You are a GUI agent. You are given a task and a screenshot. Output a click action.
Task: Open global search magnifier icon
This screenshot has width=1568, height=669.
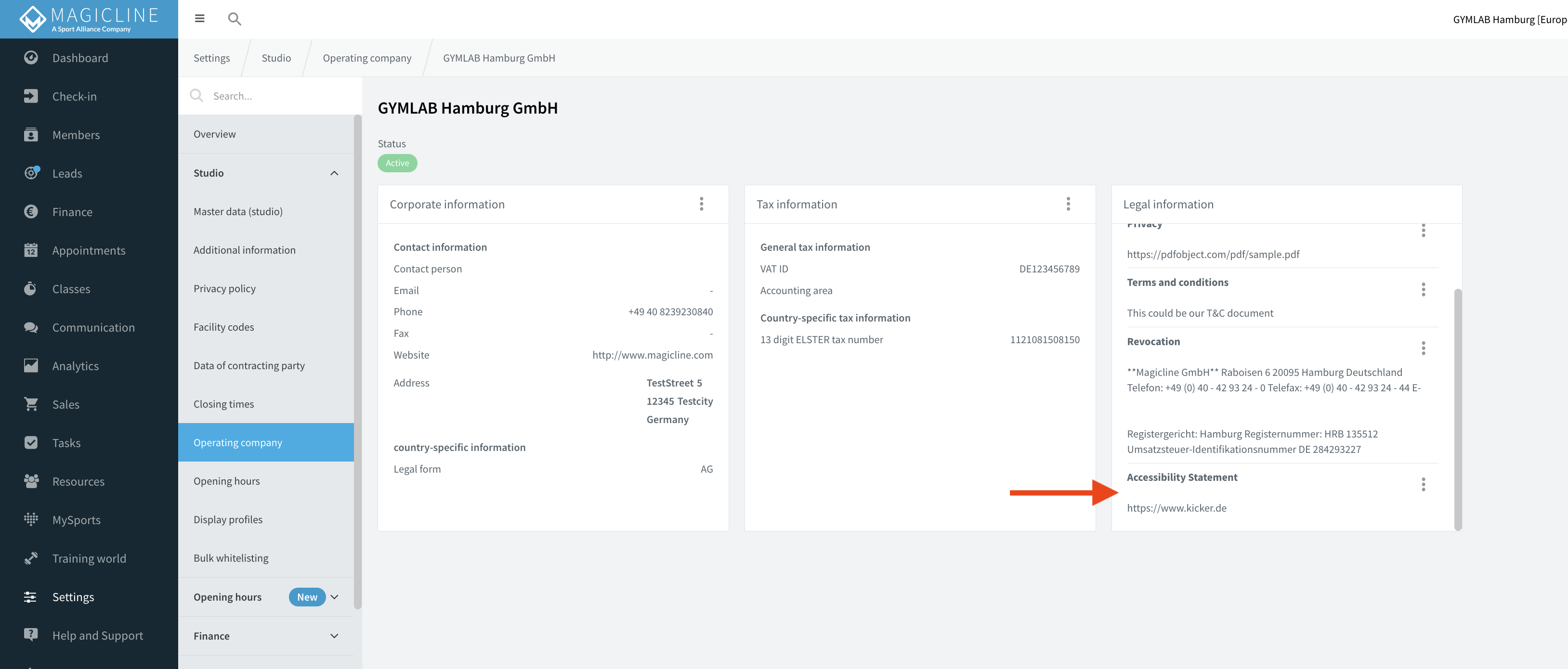(x=235, y=19)
